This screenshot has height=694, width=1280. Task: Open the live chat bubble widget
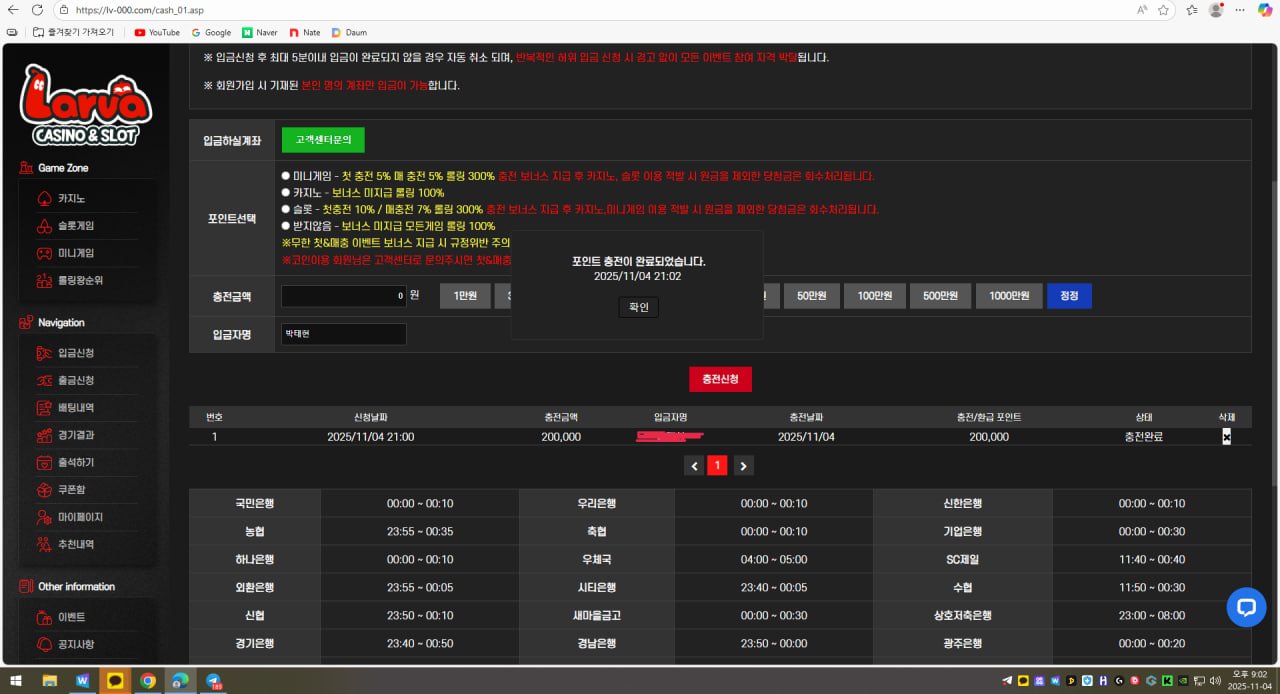(1246, 607)
